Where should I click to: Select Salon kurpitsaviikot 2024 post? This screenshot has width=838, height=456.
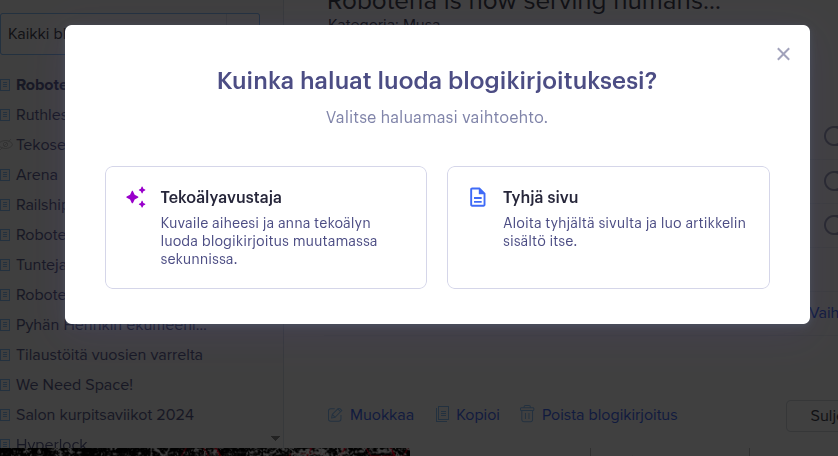coord(104,415)
